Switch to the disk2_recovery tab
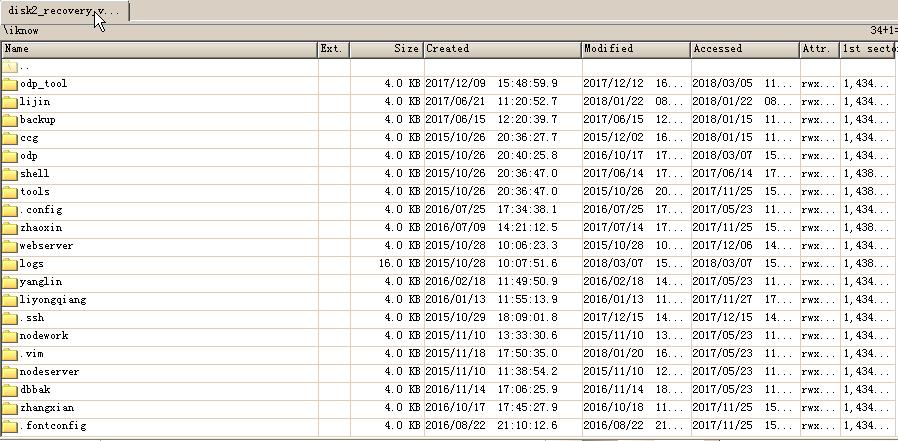The width and height of the screenshot is (898, 441). point(64,11)
